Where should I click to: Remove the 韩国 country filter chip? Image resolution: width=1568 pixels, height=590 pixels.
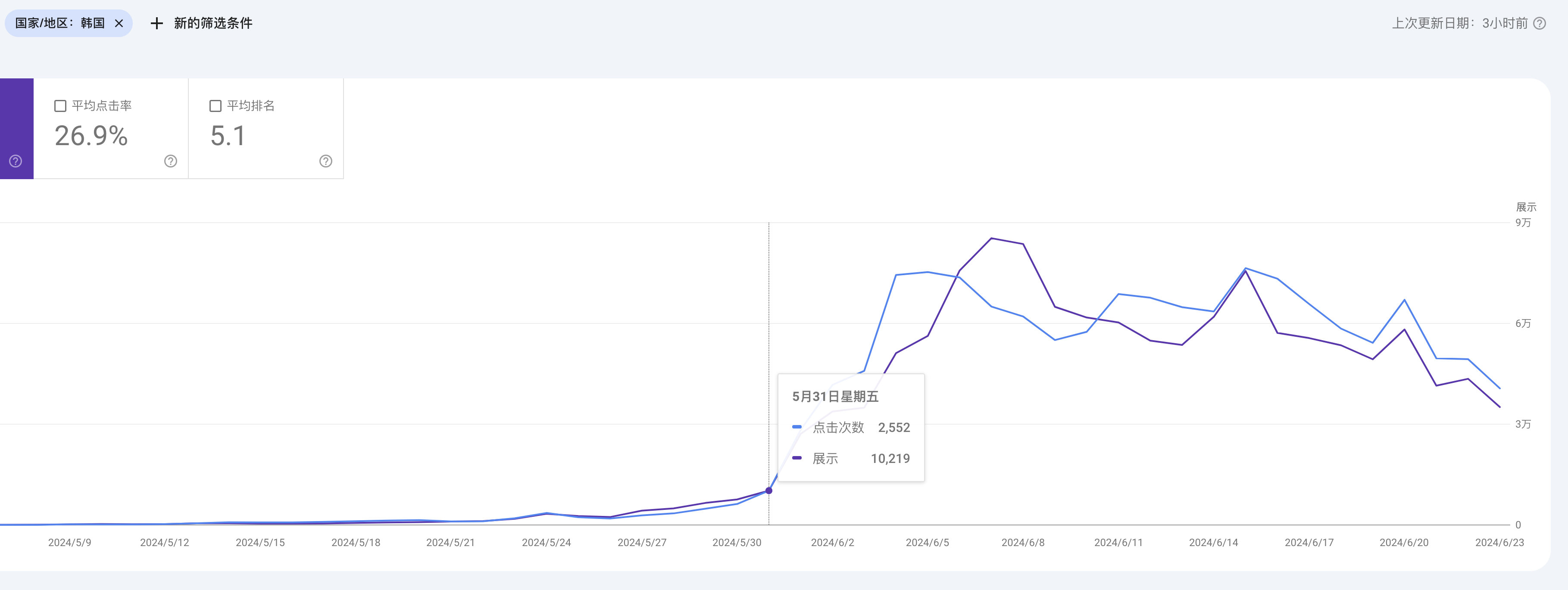[x=119, y=23]
